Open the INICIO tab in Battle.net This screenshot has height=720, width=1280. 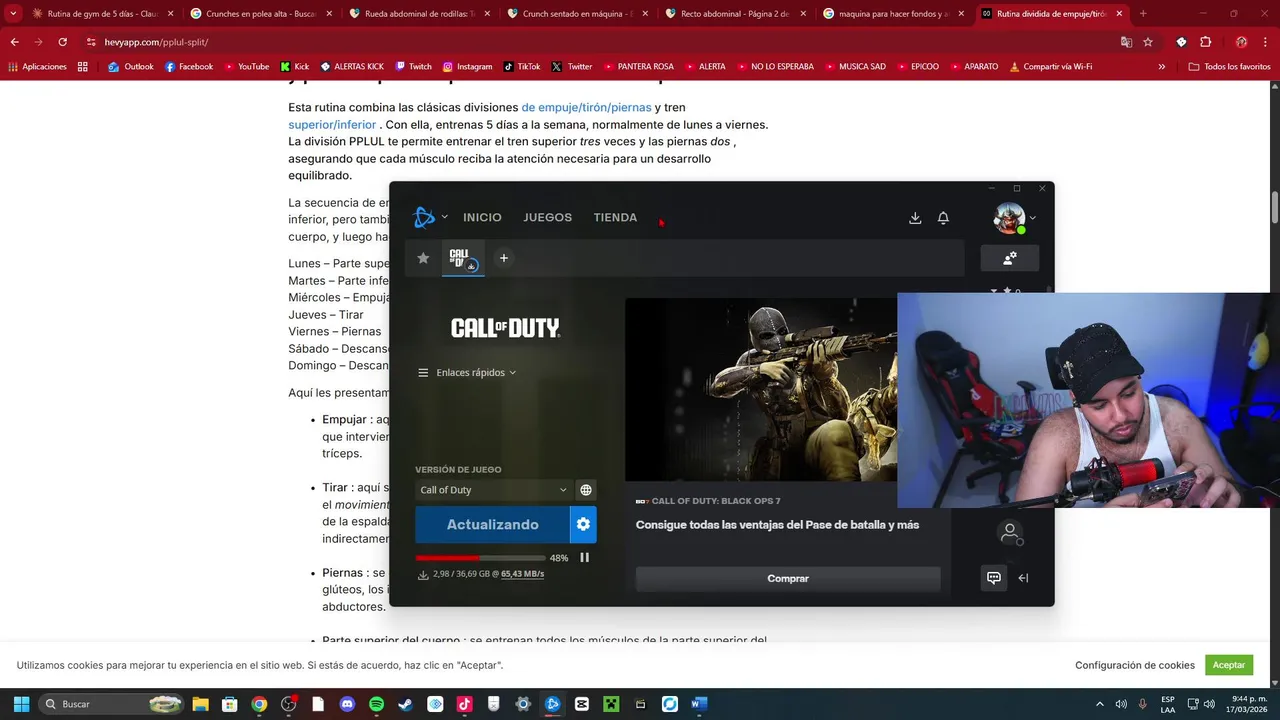[x=482, y=217]
